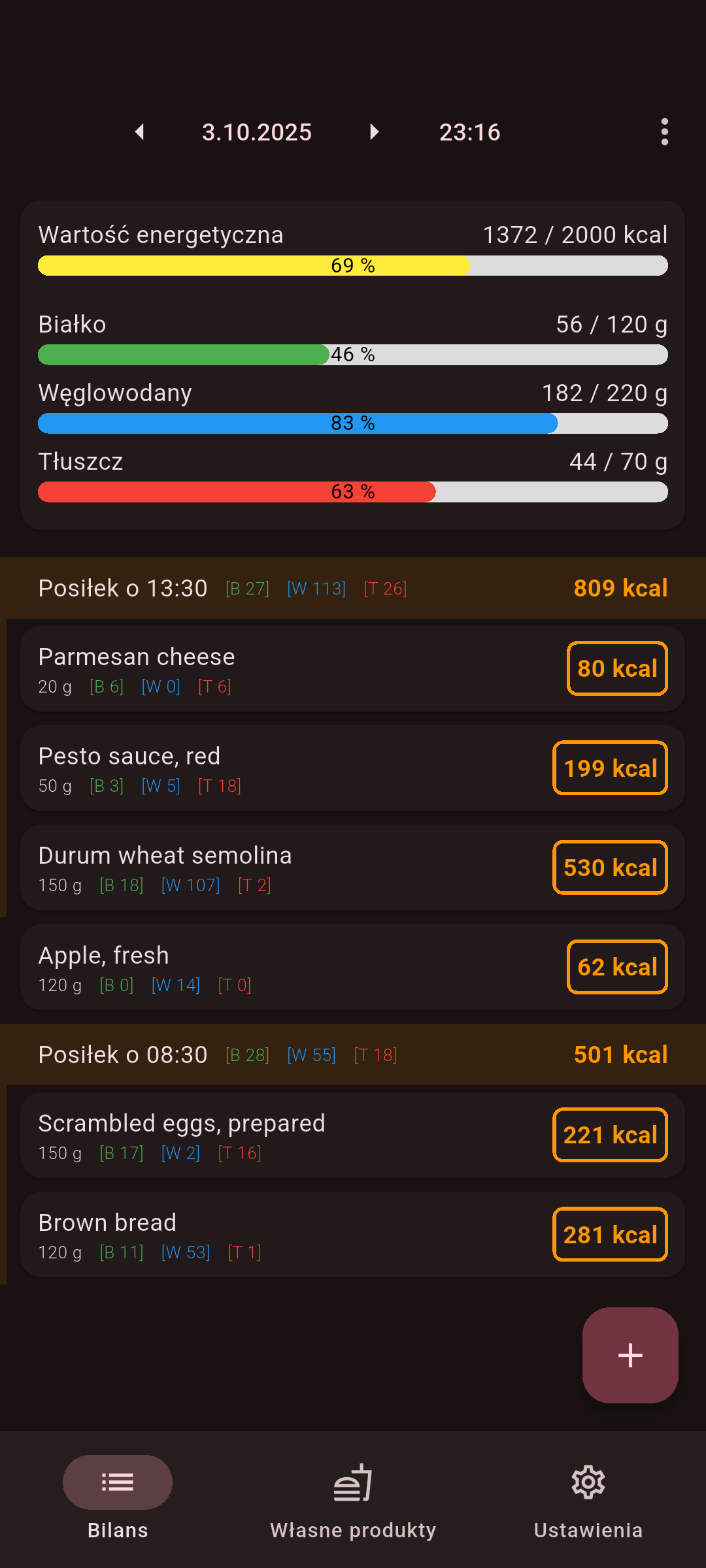This screenshot has height=1568, width=706.
Task: Expand the Posiłek o 13:30 header
Action: tap(353, 588)
